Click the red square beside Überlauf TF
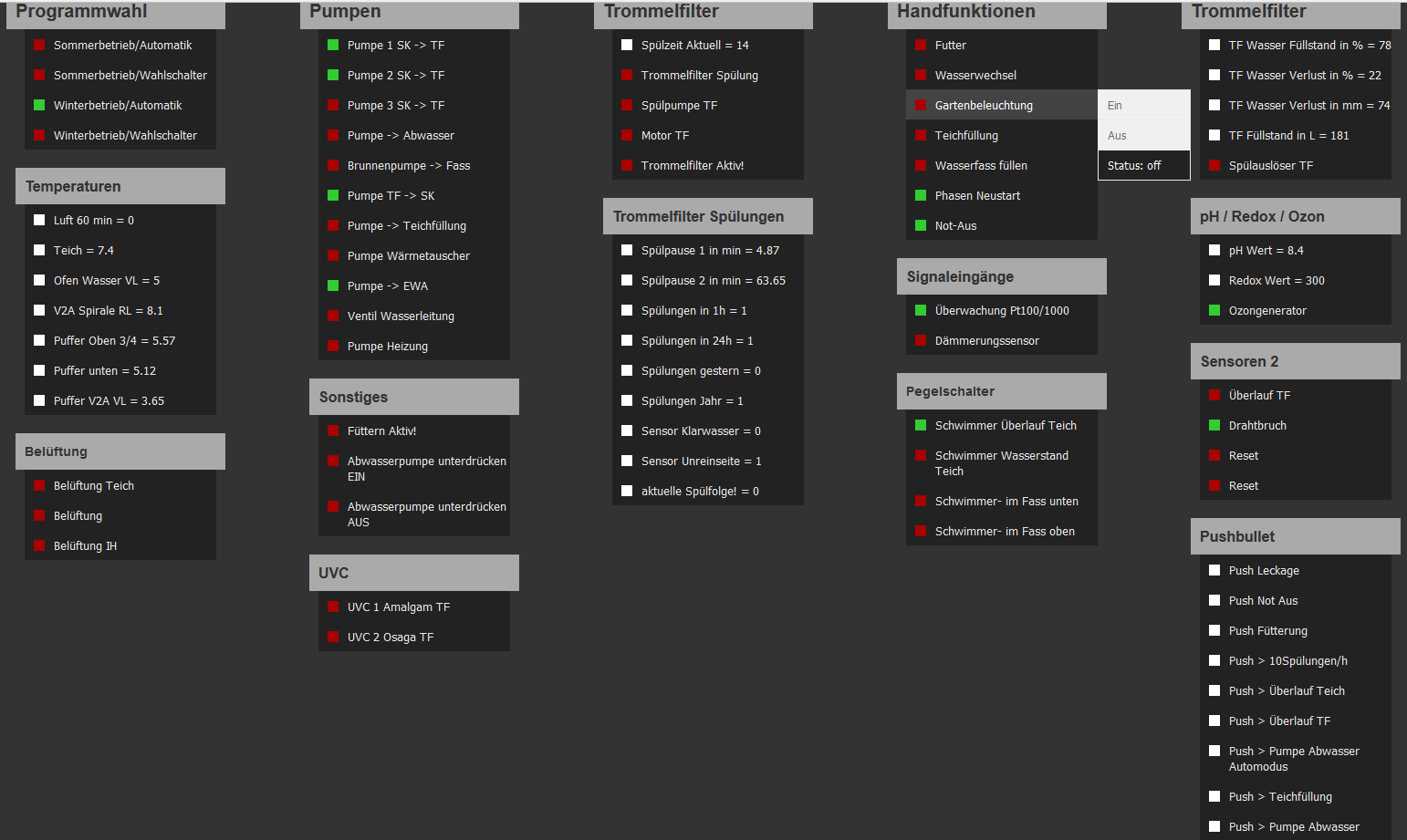This screenshot has width=1407, height=840. pos(1214,396)
